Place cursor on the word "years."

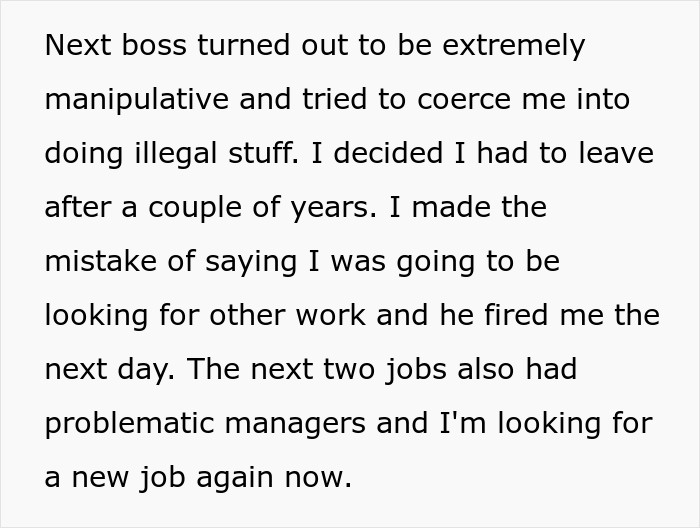click(x=334, y=208)
